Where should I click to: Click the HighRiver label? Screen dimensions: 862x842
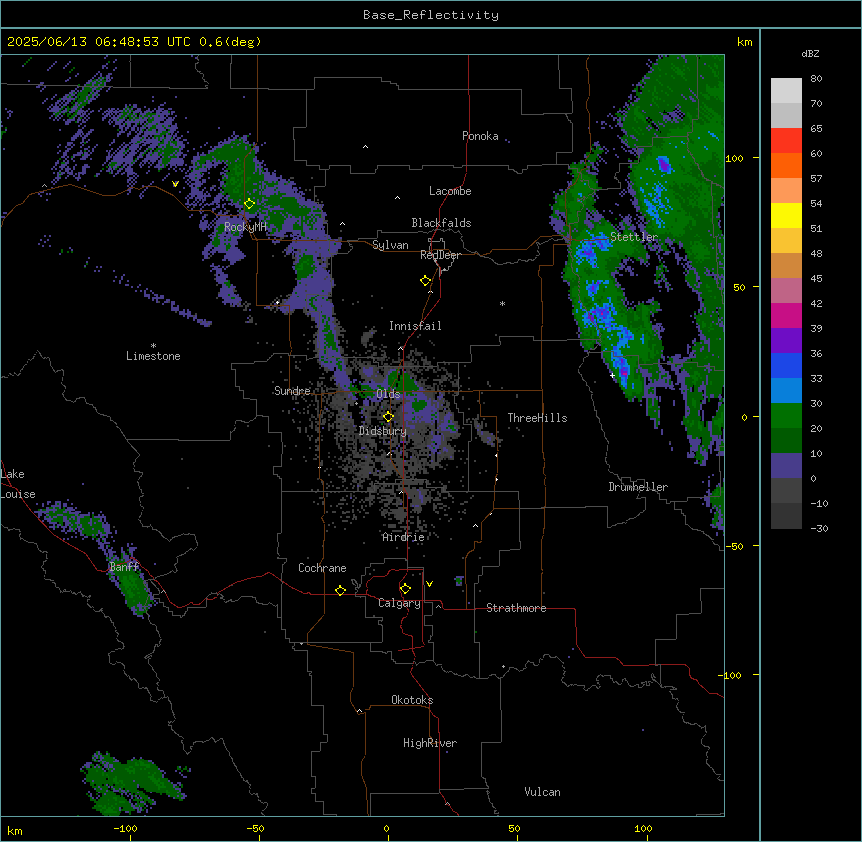coord(430,743)
